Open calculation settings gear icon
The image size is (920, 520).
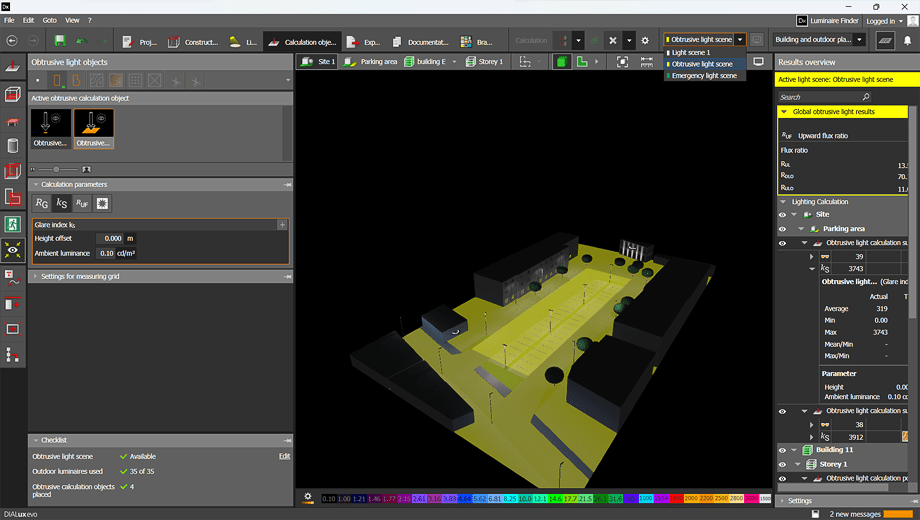pyautogui.click(x=645, y=41)
